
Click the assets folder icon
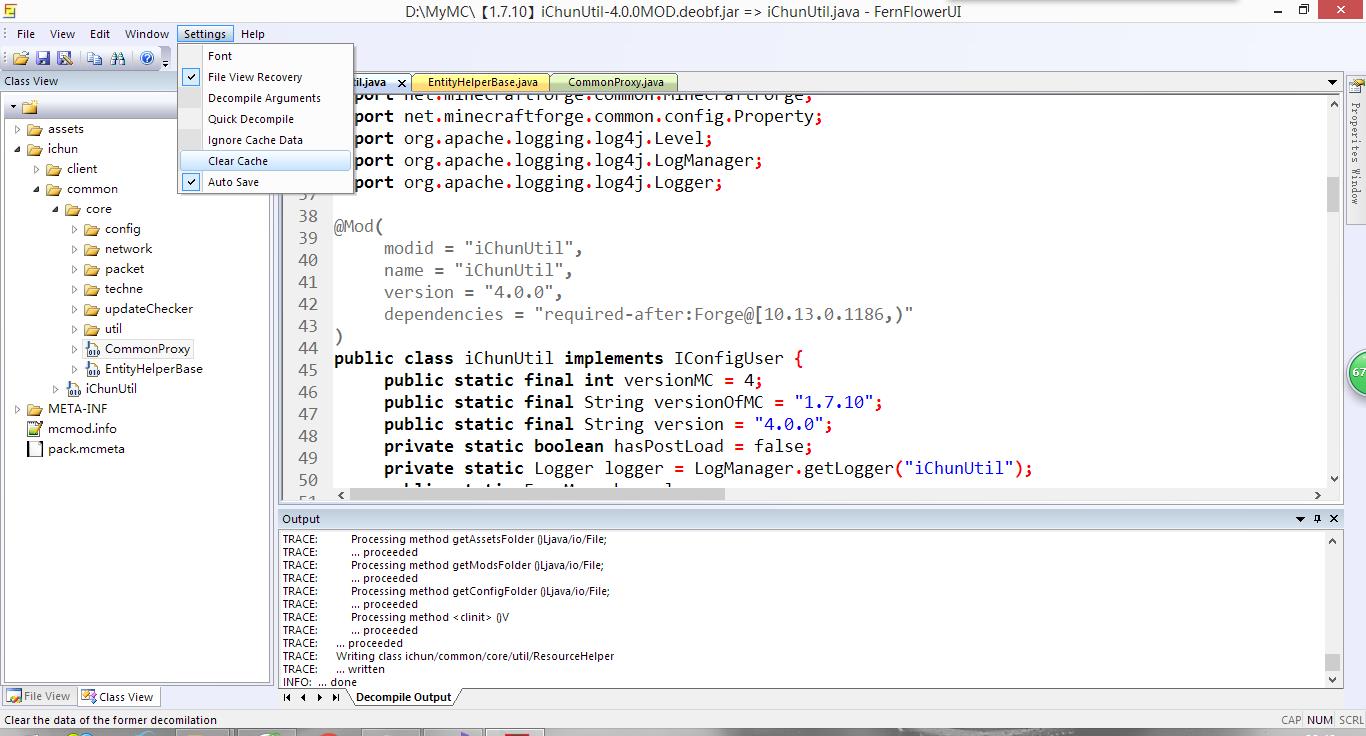[x=35, y=129]
